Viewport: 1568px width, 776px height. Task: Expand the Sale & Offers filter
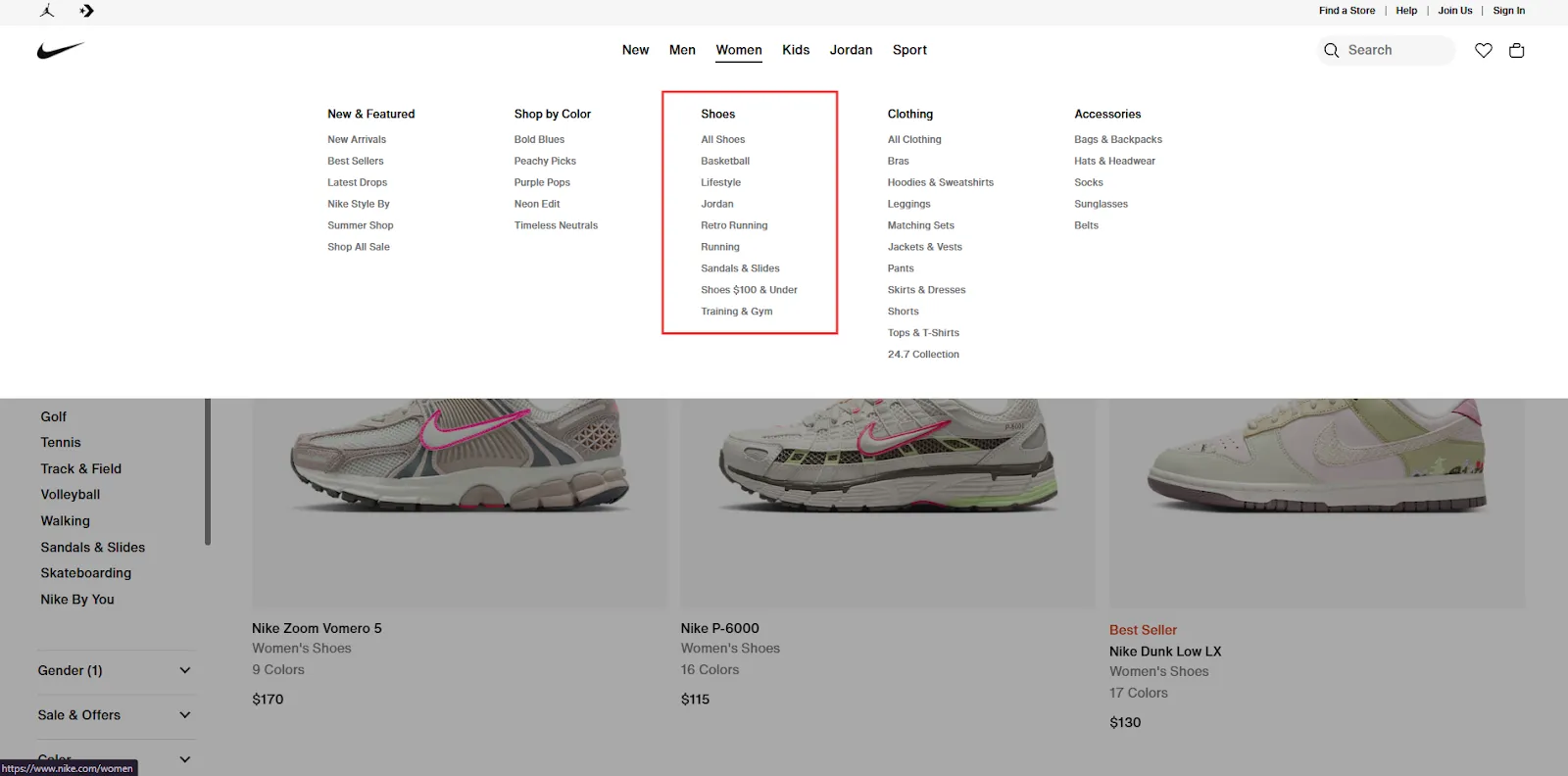click(115, 715)
